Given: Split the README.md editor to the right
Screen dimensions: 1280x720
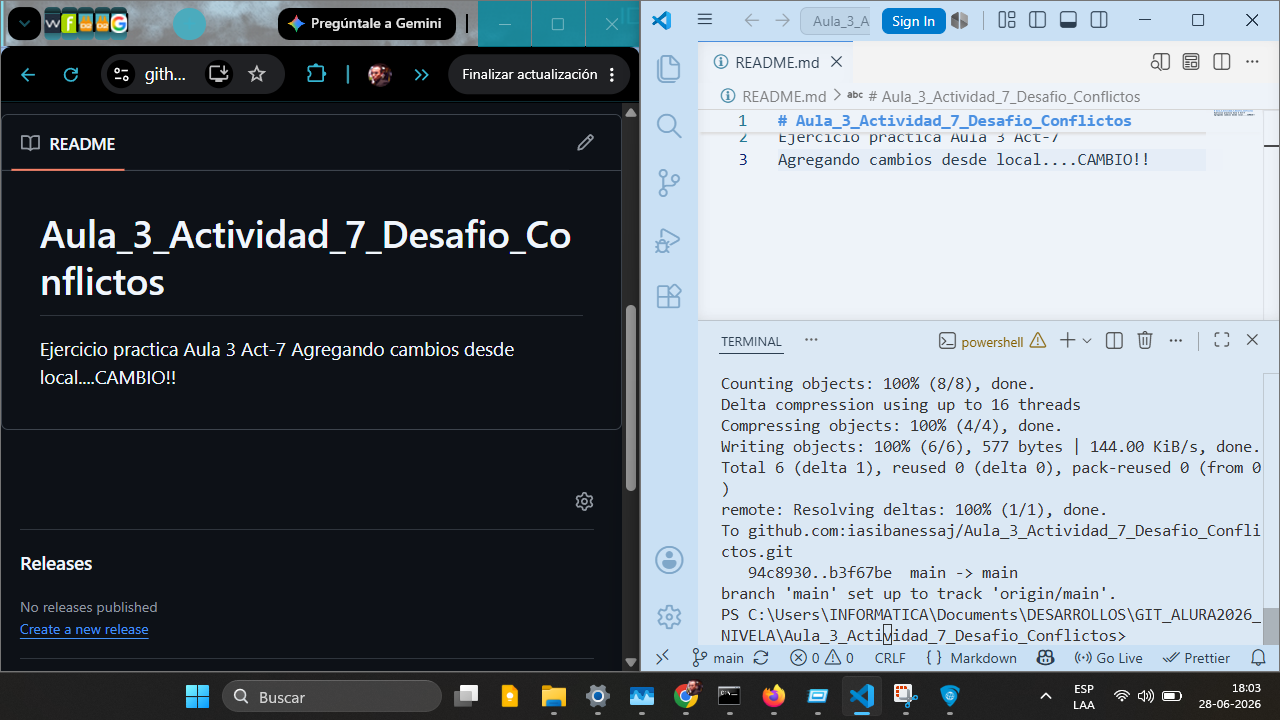Looking at the screenshot, I should coord(1221,62).
